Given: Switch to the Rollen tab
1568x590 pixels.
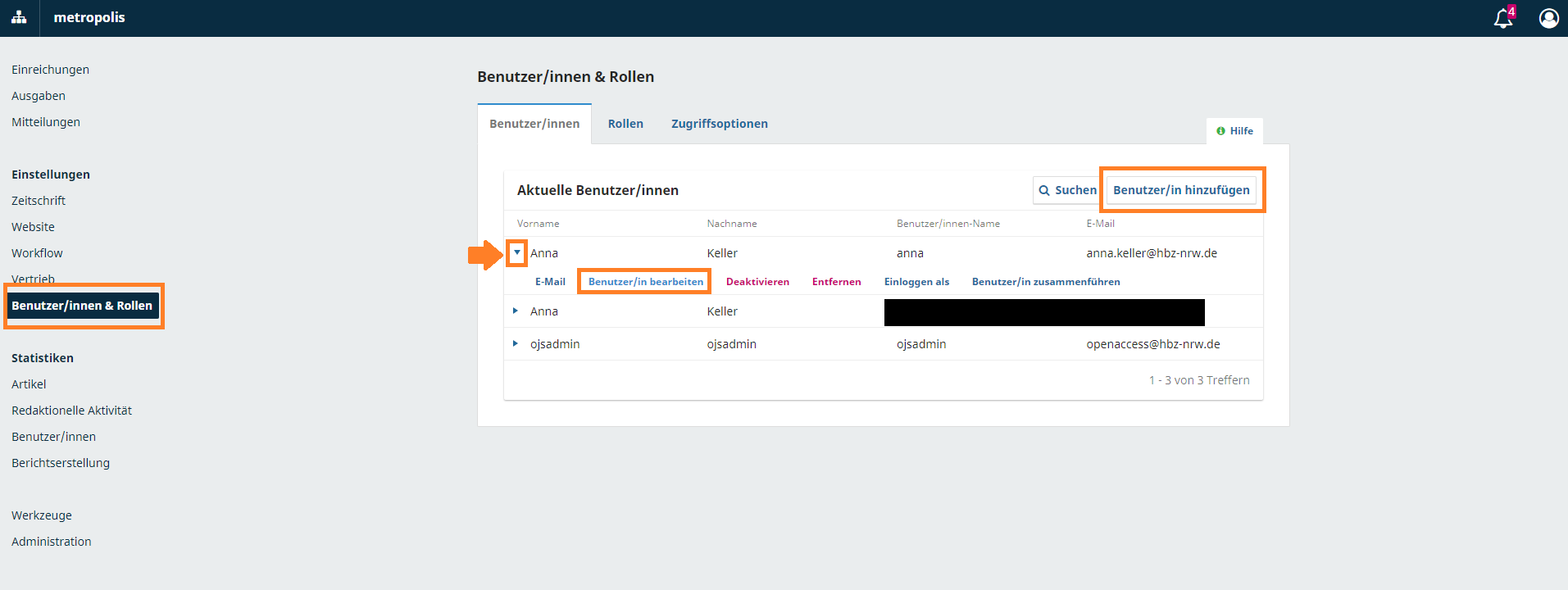Looking at the screenshot, I should (625, 124).
